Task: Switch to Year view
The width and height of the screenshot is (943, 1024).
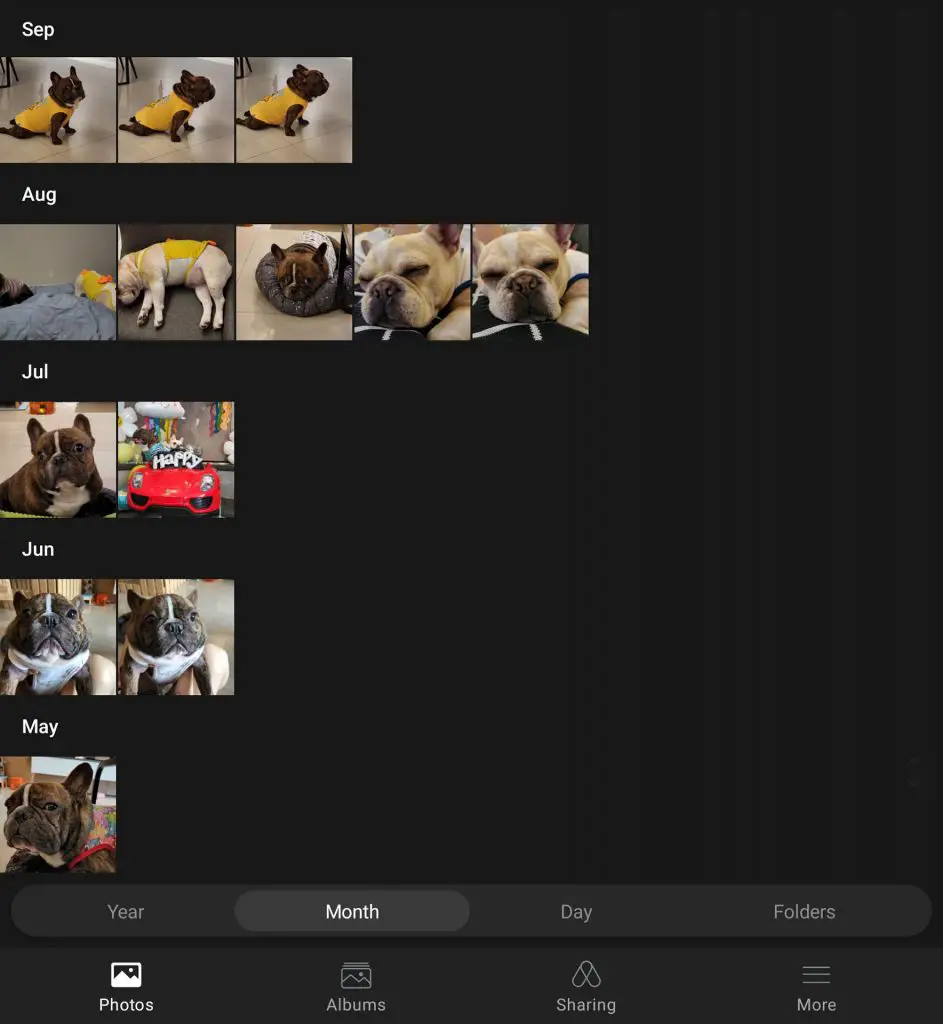Action: (x=125, y=911)
